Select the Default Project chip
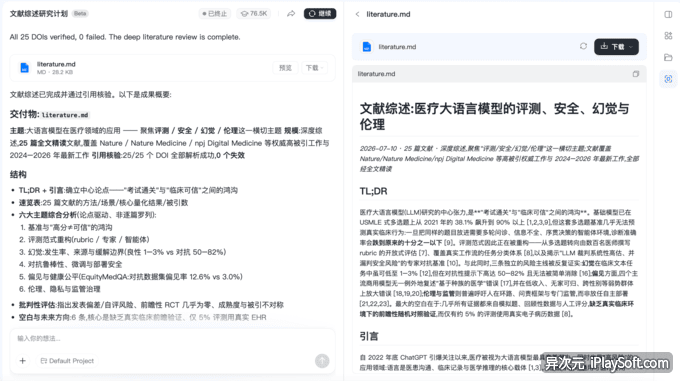 (x=67, y=361)
